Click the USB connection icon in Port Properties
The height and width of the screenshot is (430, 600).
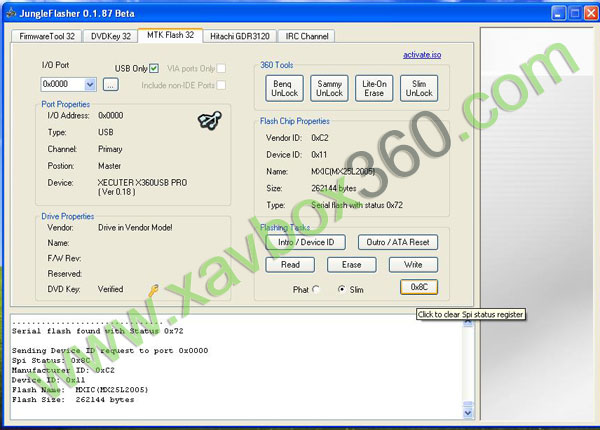(x=210, y=120)
